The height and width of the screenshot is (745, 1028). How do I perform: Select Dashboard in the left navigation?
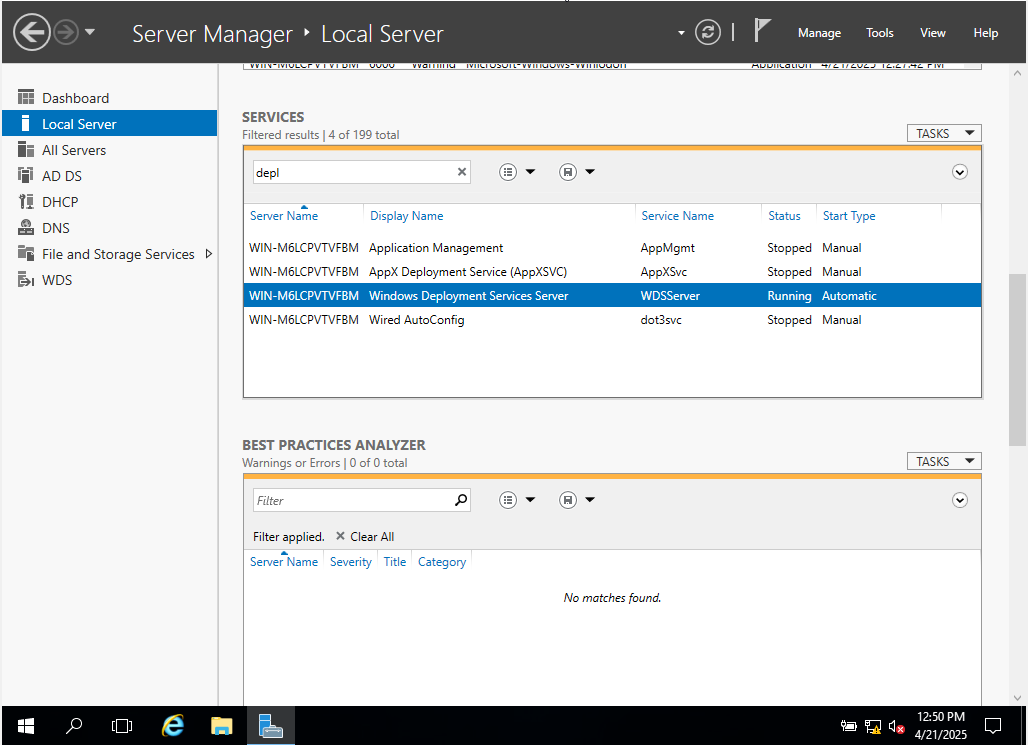tap(75, 98)
